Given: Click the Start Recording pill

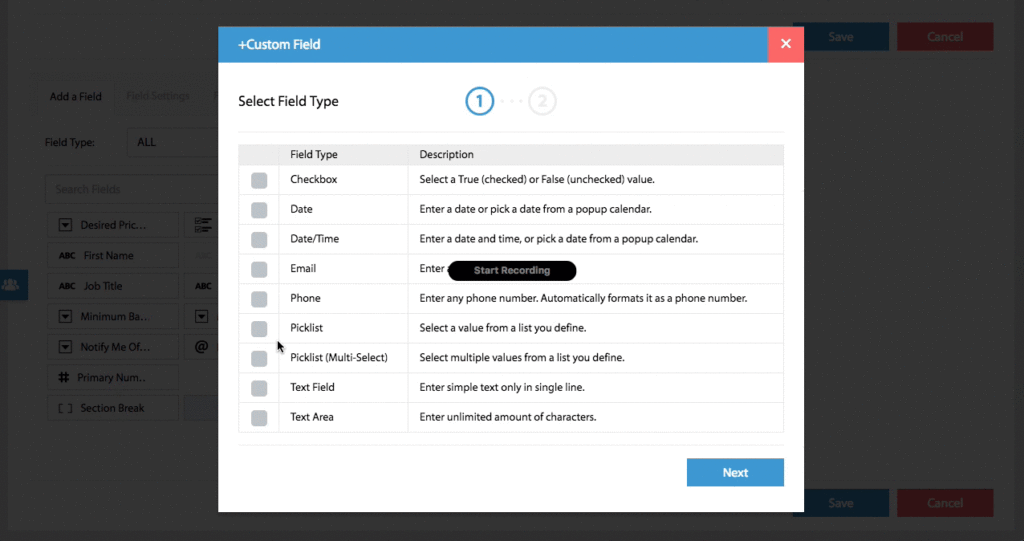Looking at the screenshot, I should [x=512, y=270].
